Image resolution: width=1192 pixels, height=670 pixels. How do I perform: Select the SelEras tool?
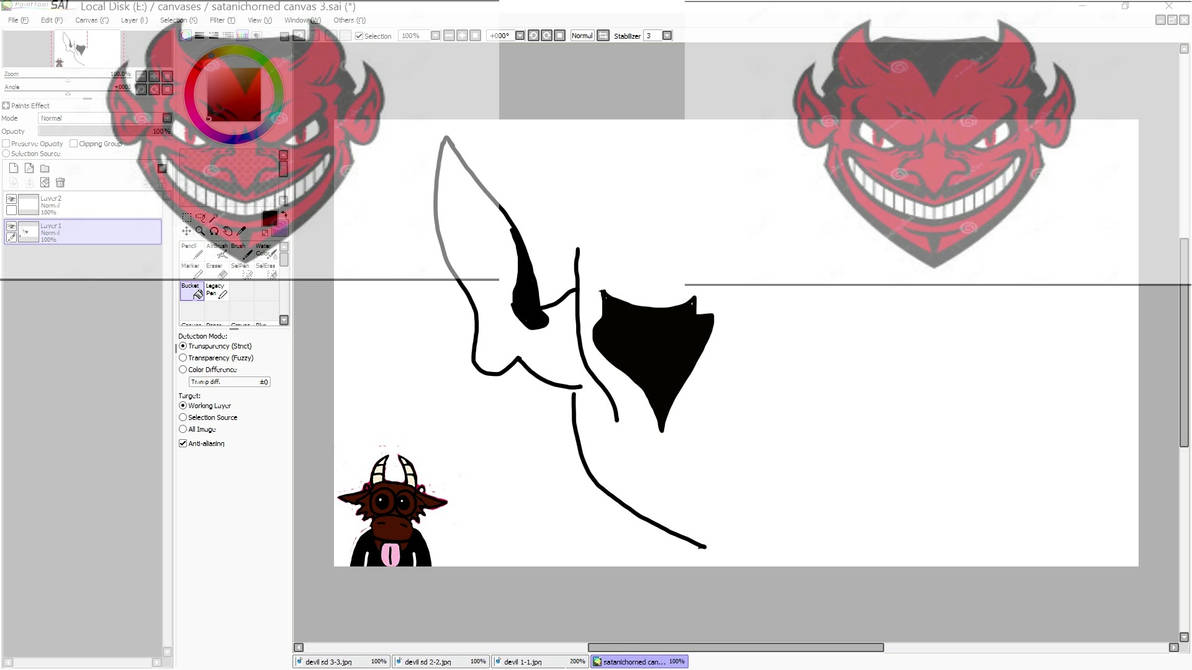(x=265, y=271)
